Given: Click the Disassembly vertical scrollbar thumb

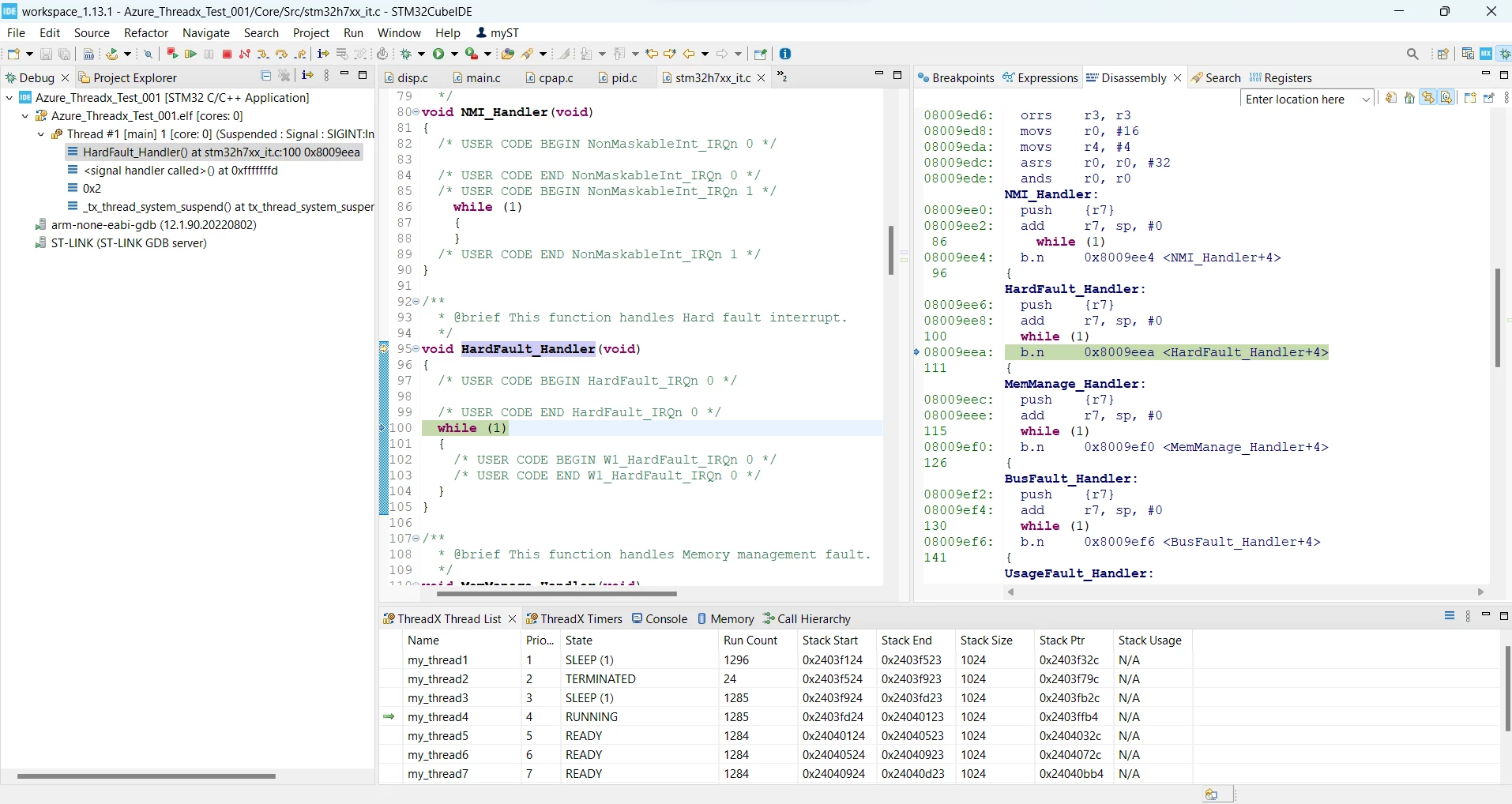Looking at the screenshot, I should [1497, 317].
